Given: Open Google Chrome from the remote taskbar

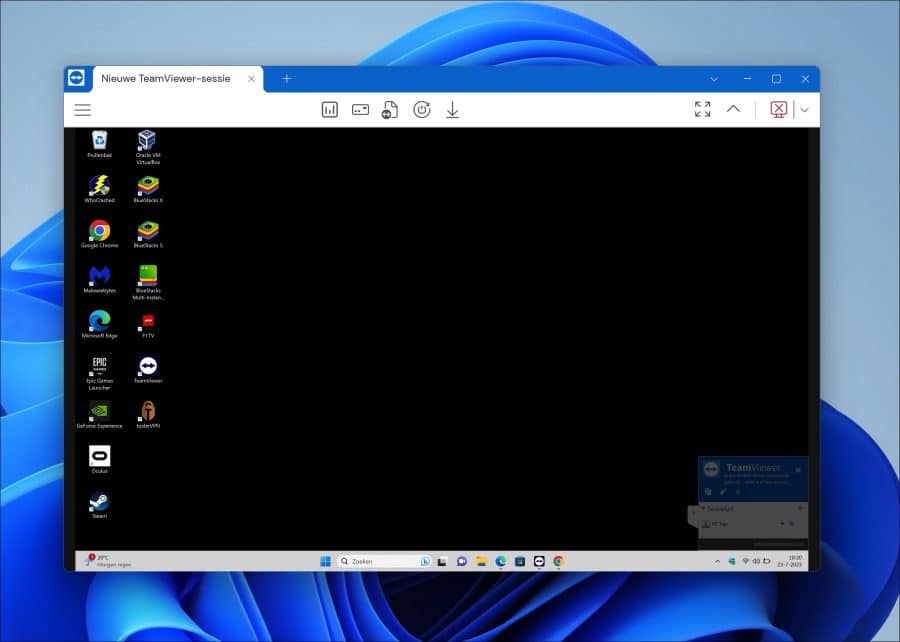Looking at the screenshot, I should [x=558, y=561].
